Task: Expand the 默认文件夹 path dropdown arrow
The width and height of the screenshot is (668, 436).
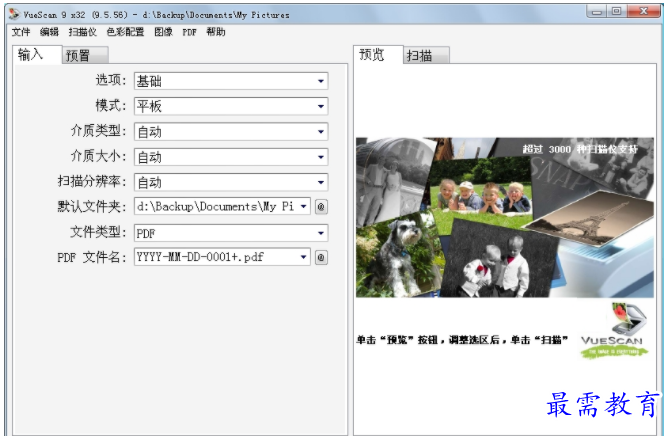Action: [303, 207]
